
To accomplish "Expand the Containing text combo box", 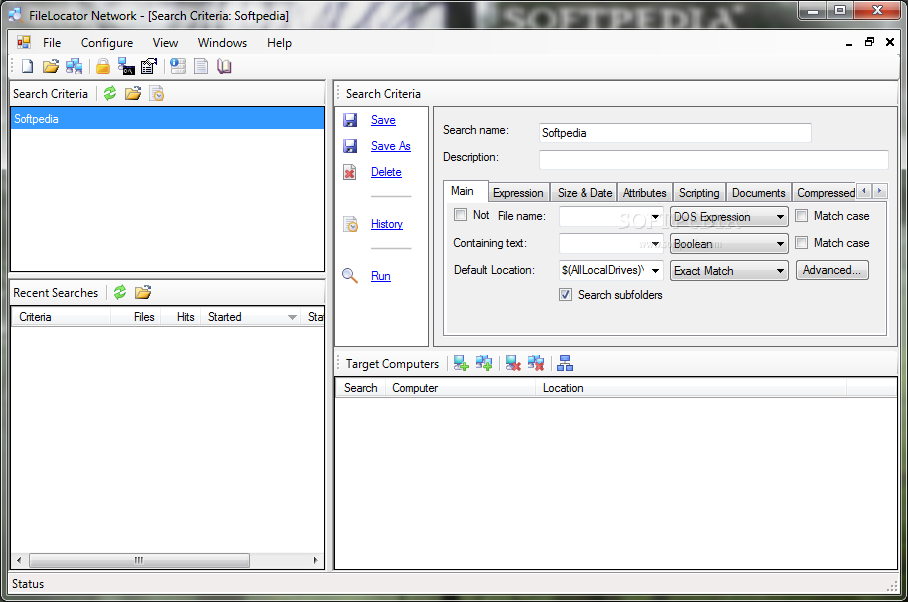I will (x=655, y=244).
